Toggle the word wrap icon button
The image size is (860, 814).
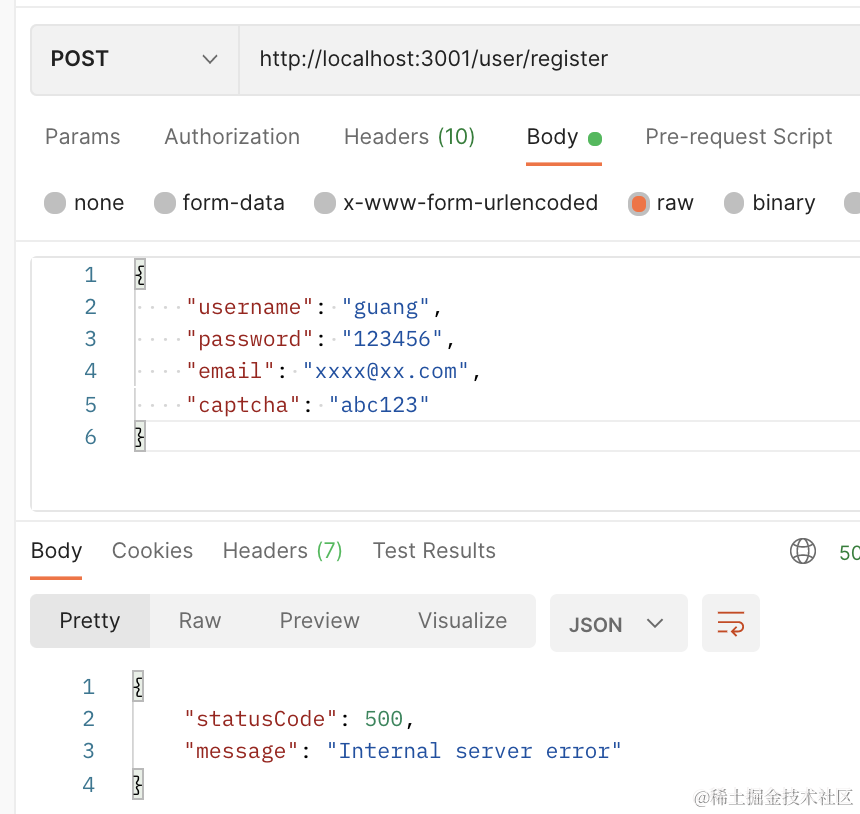tap(731, 623)
